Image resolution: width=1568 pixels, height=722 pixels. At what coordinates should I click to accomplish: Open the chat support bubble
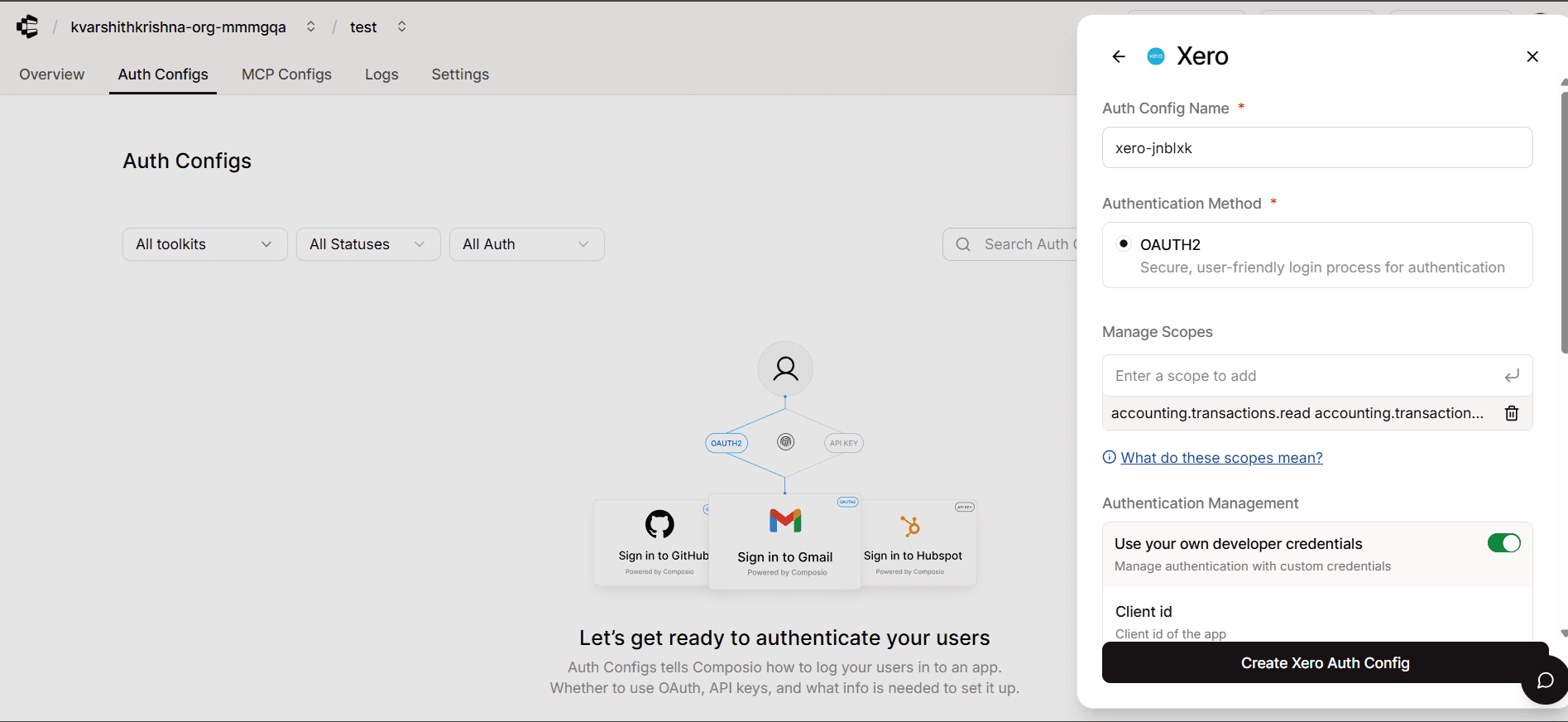coord(1544,681)
